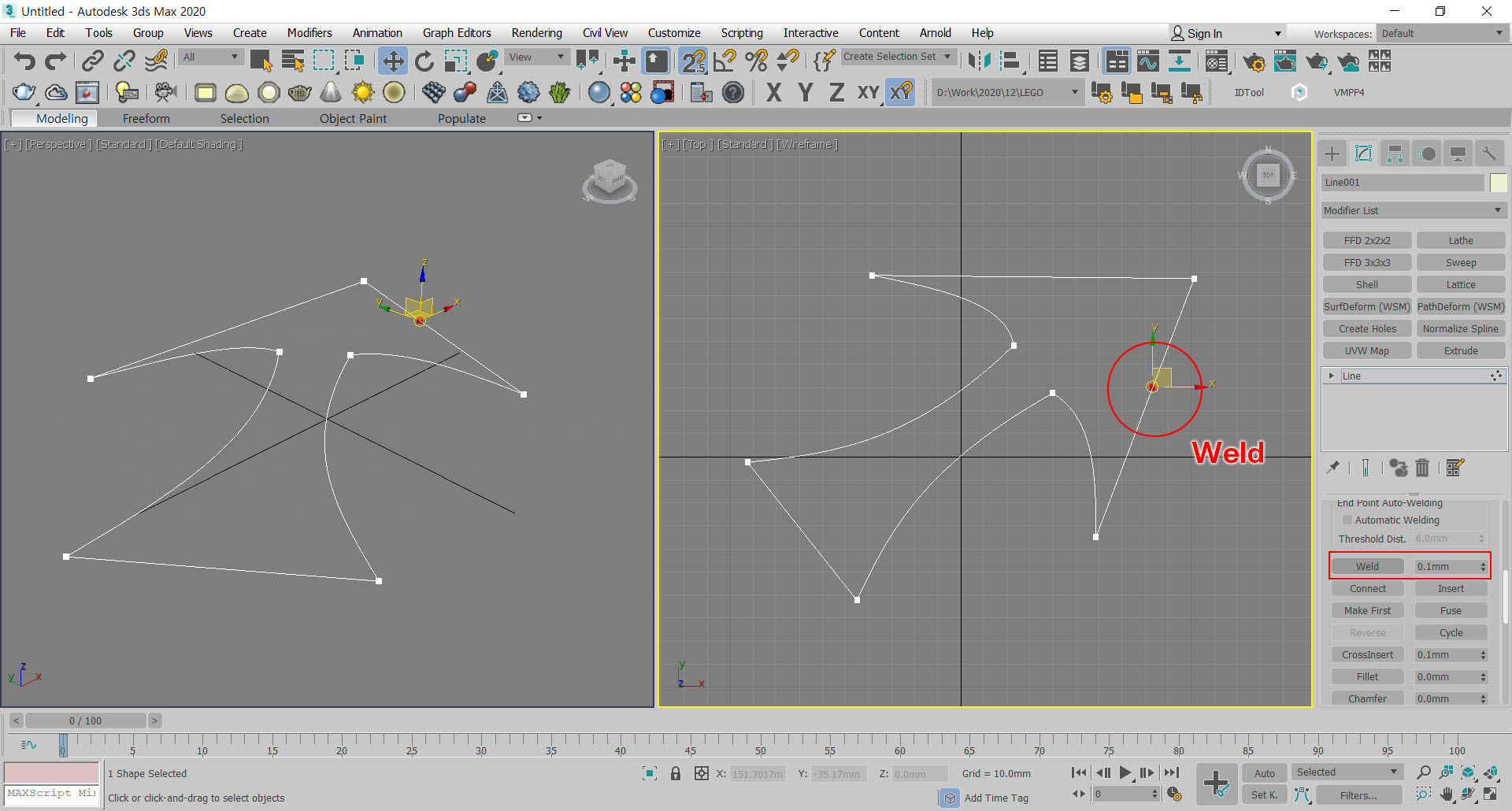The image size is (1512, 811).
Task: Restrict transform to X axis
Action: coord(773,93)
